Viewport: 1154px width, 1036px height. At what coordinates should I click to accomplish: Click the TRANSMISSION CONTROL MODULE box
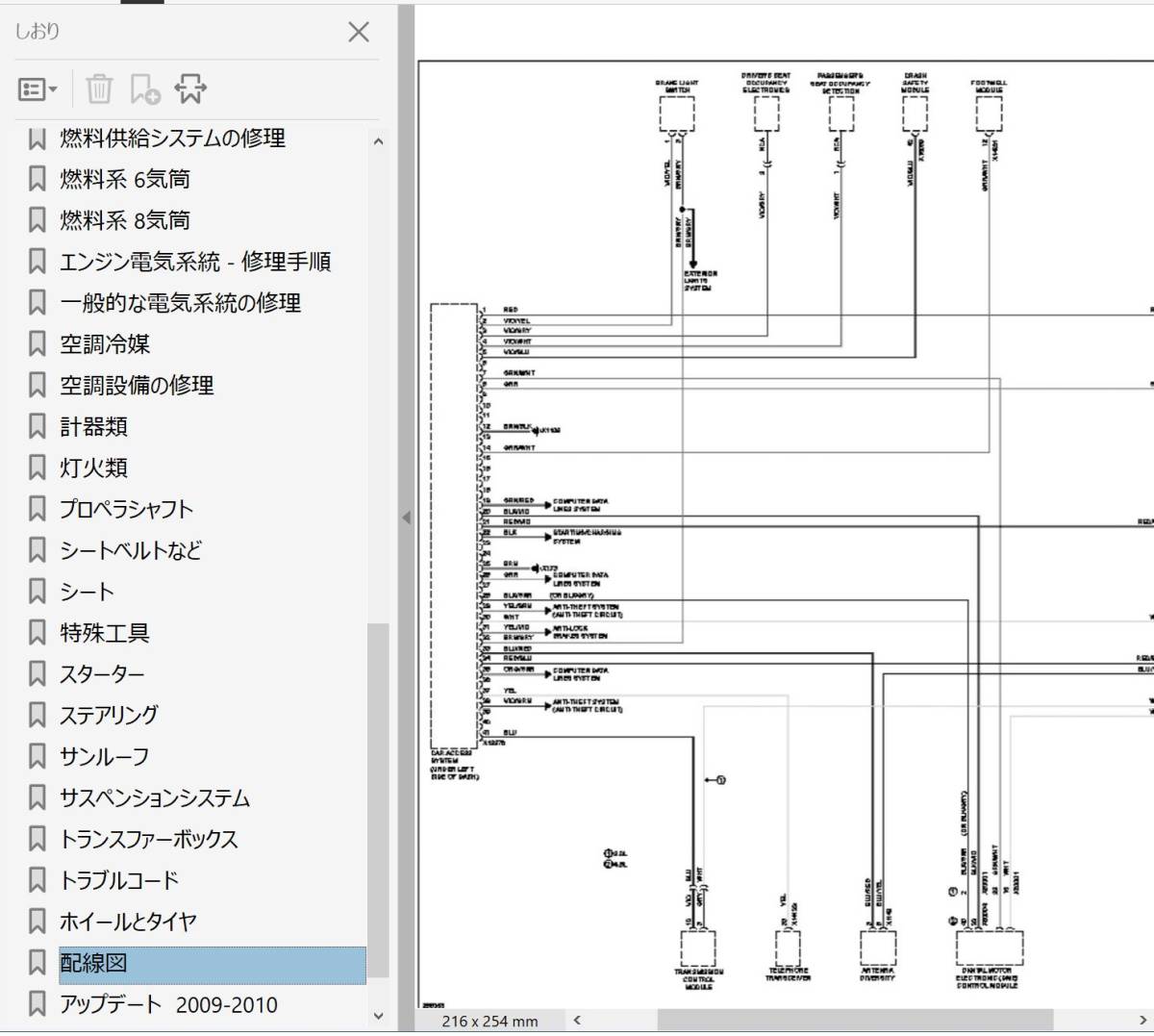pos(698,949)
